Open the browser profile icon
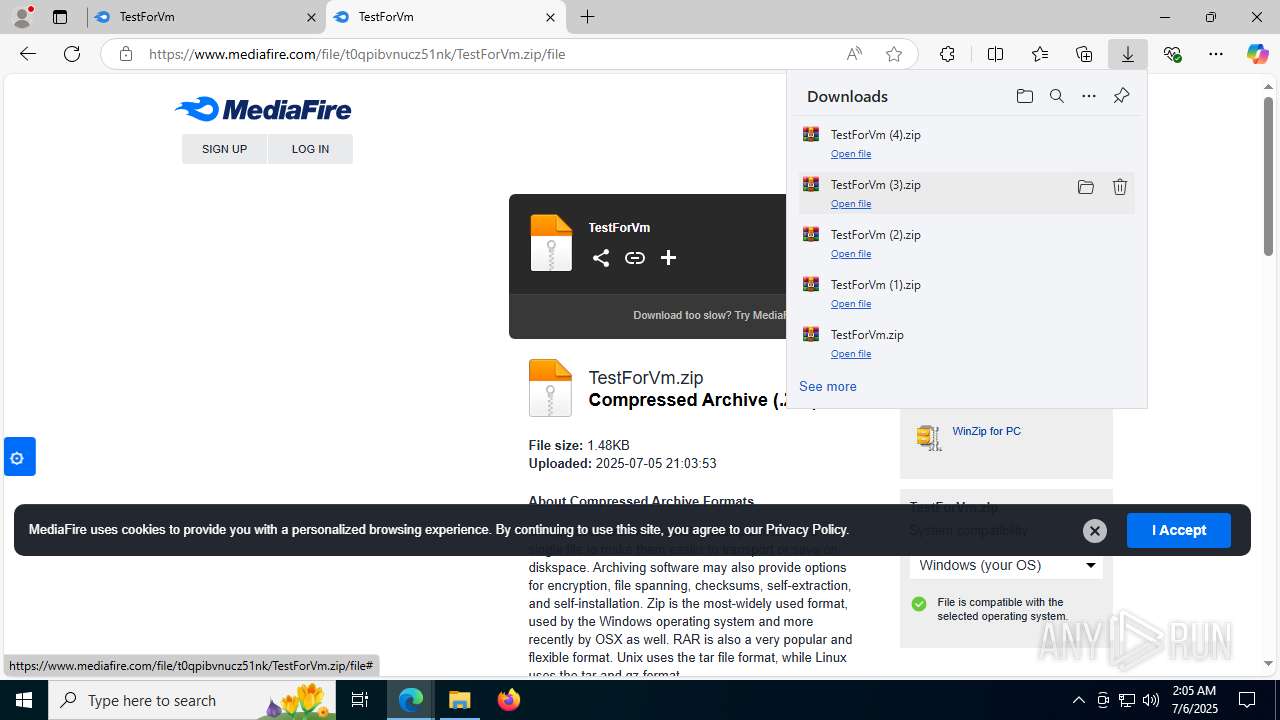 22,17
